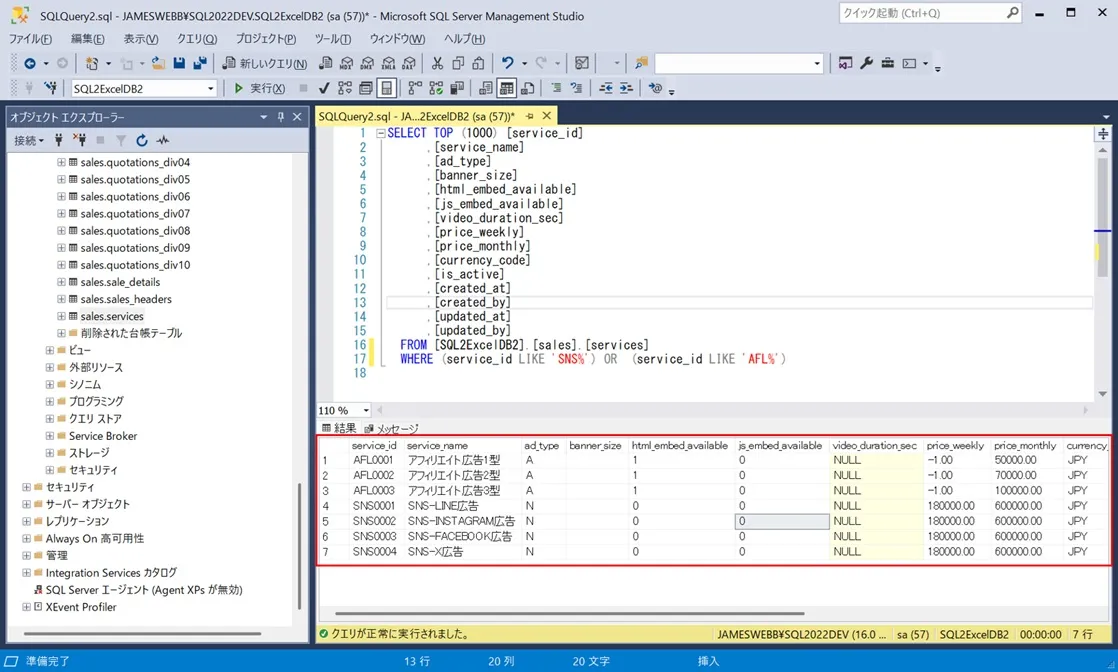Open the 110 % zoom dropdown

point(366,410)
